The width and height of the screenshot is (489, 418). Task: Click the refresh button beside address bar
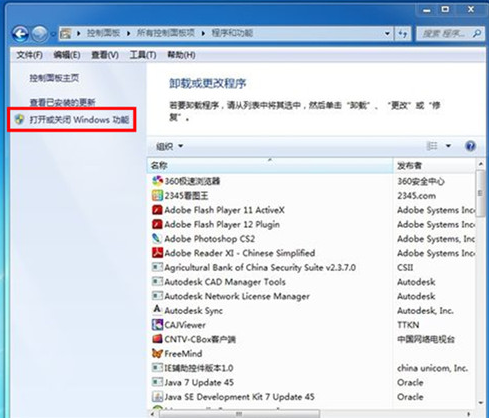(x=403, y=33)
